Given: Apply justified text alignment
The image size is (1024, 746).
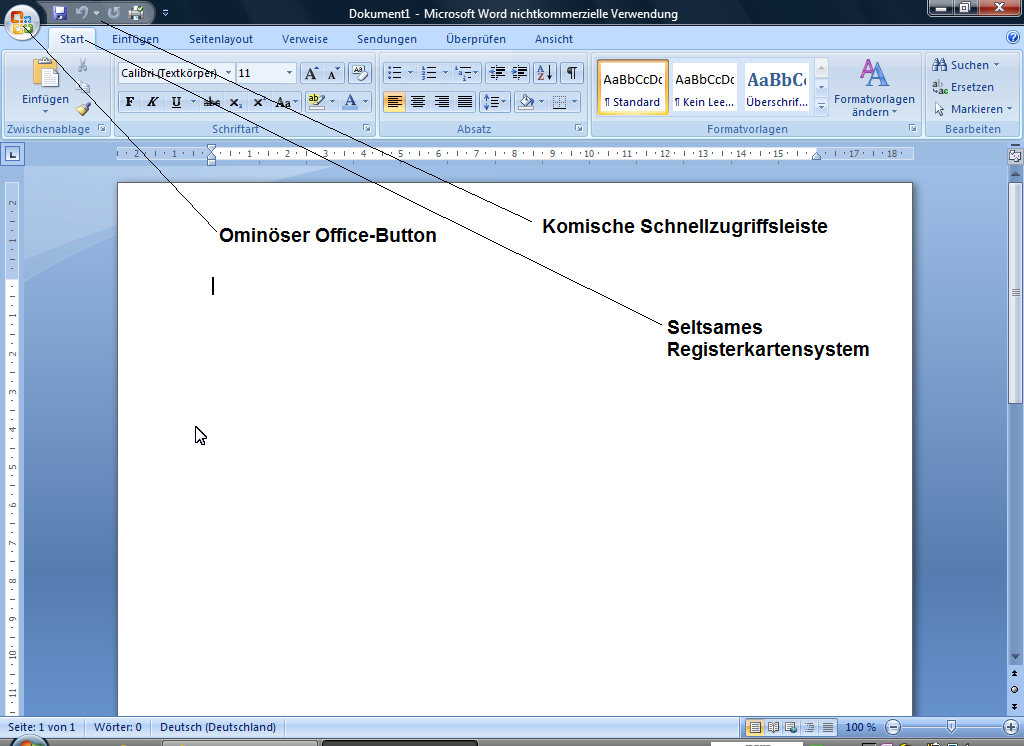Looking at the screenshot, I should [465, 102].
